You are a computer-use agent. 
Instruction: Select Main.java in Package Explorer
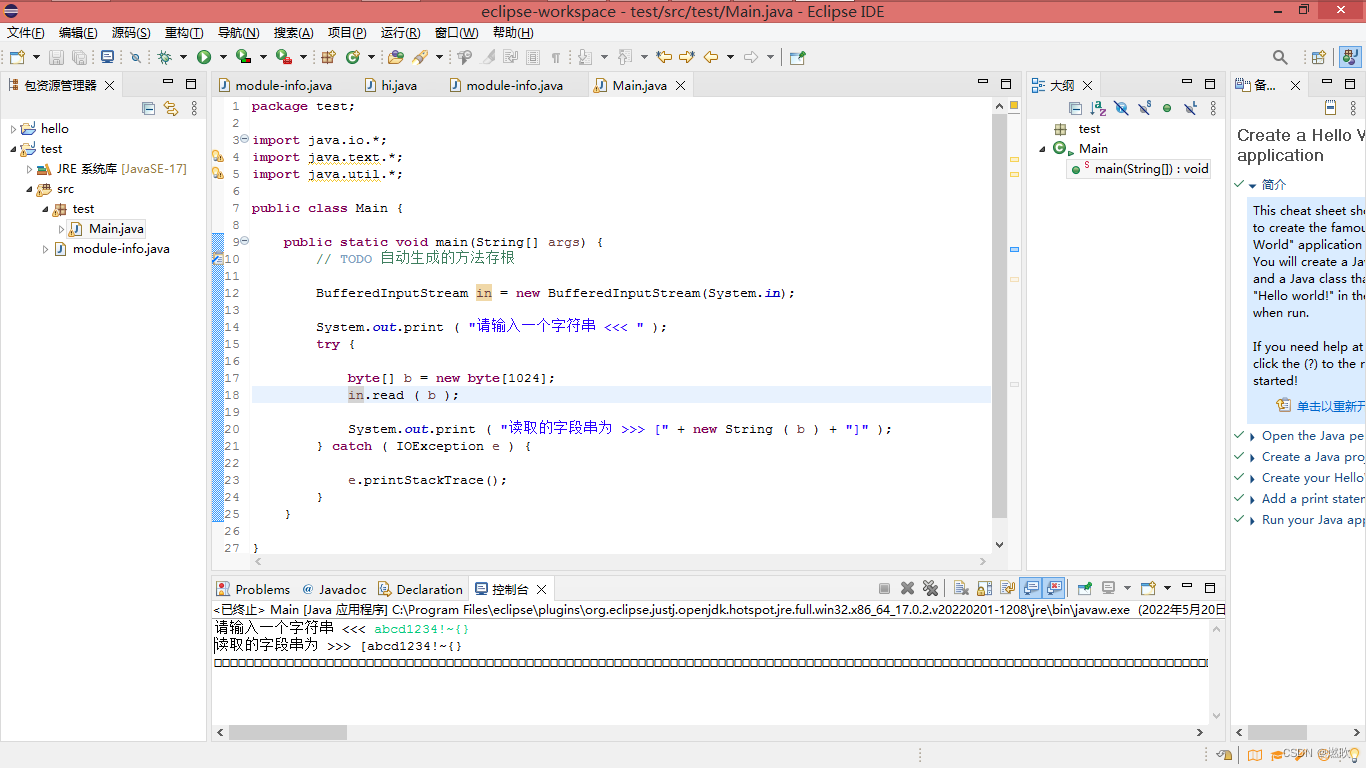point(106,229)
